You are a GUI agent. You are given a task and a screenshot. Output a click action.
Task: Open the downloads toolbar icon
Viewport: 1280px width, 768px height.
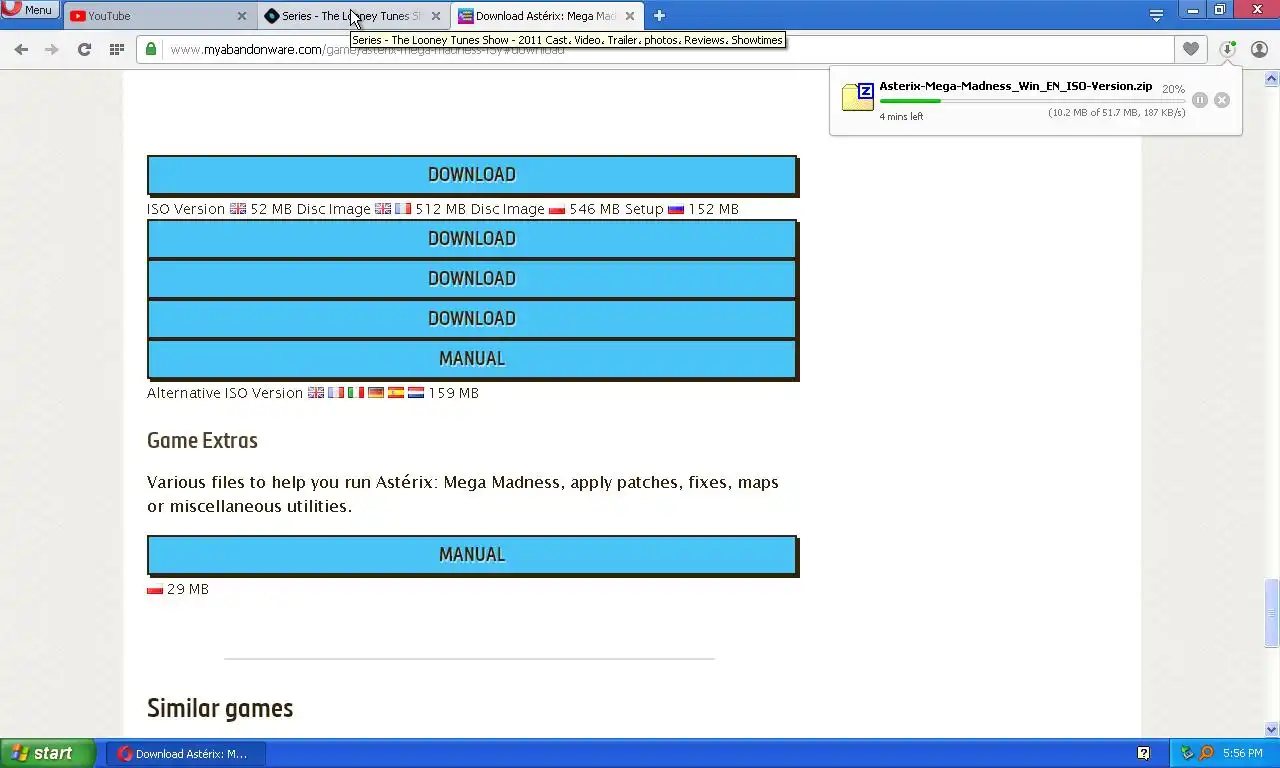click(x=1228, y=49)
